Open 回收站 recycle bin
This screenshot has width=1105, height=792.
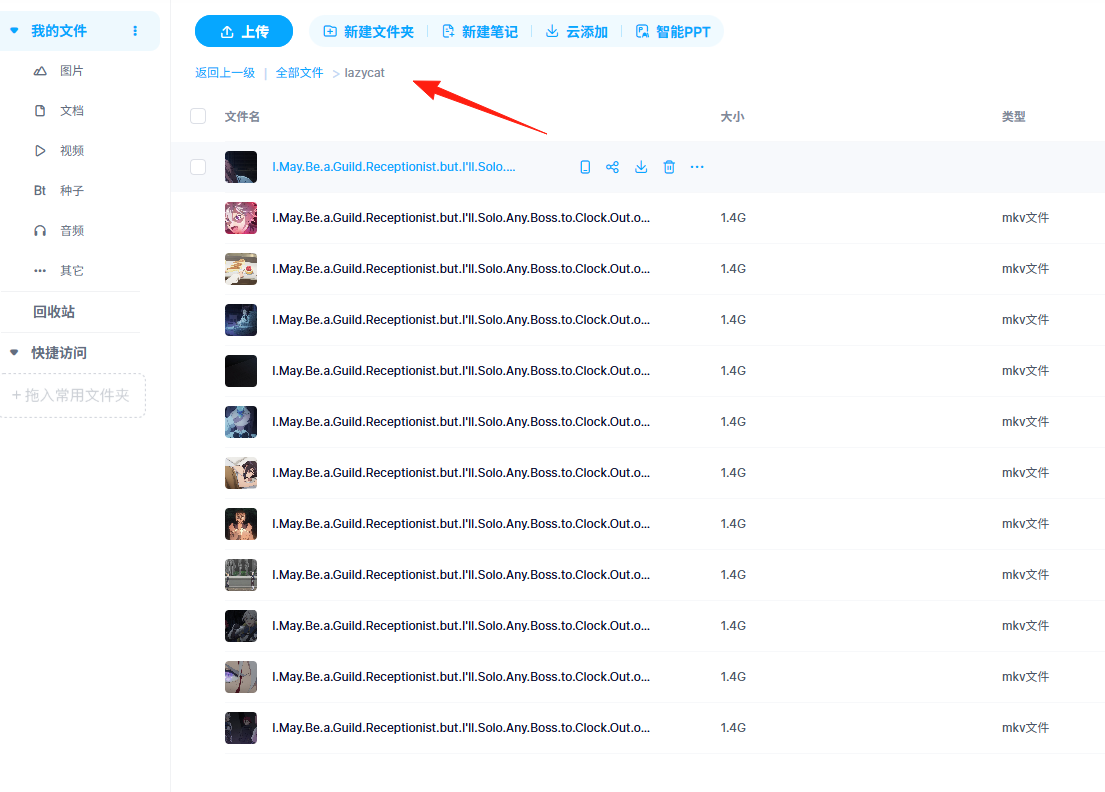[x=54, y=312]
